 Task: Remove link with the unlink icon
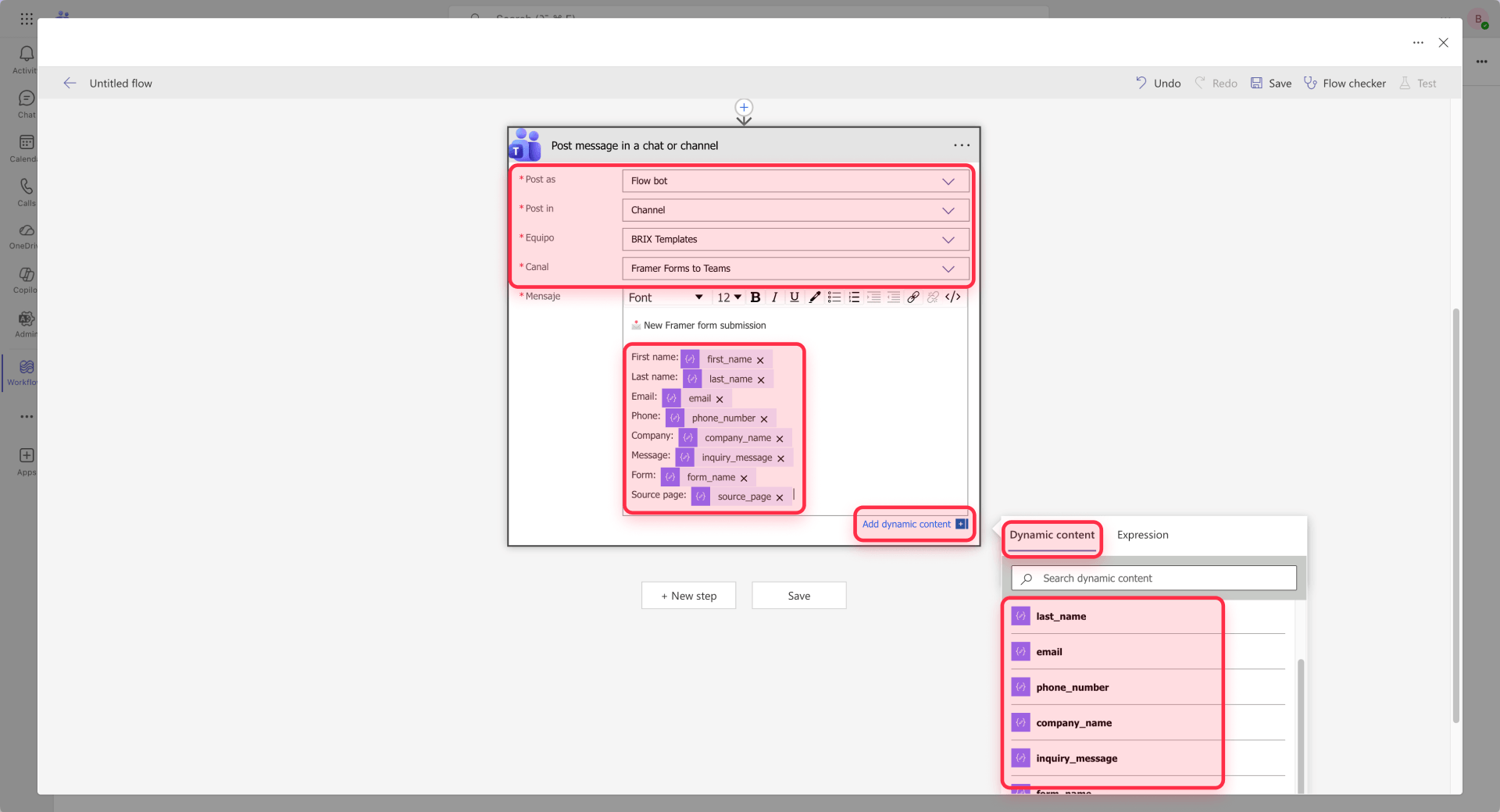pyautogui.click(x=933, y=297)
